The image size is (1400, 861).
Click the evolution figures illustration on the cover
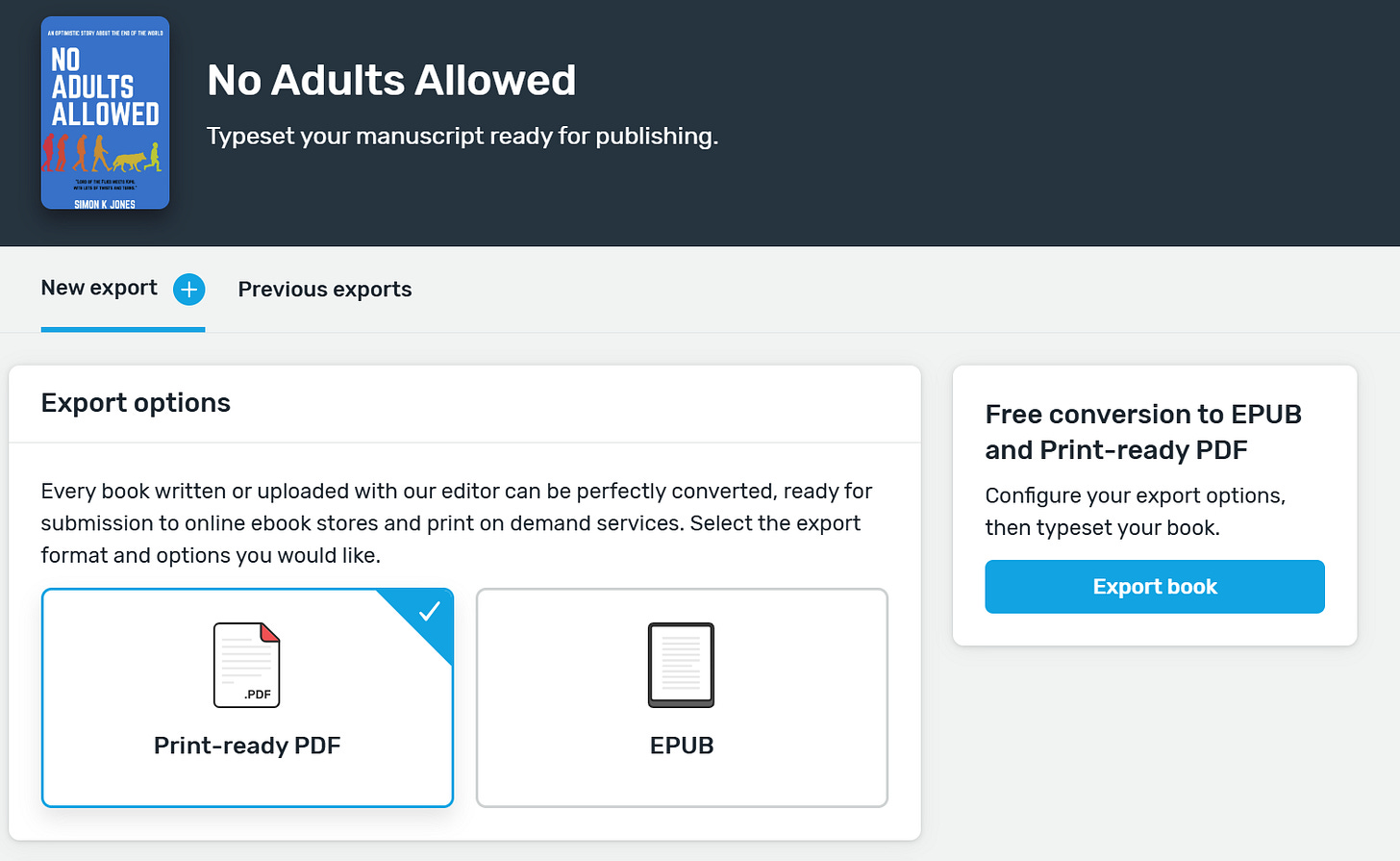pyautogui.click(x=102, y=153)
